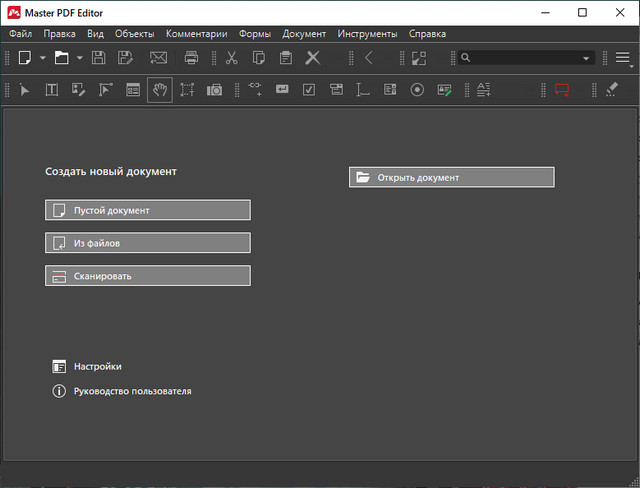Click the Paste clipboard icon
640x488 pixels.
coord(286,58)
